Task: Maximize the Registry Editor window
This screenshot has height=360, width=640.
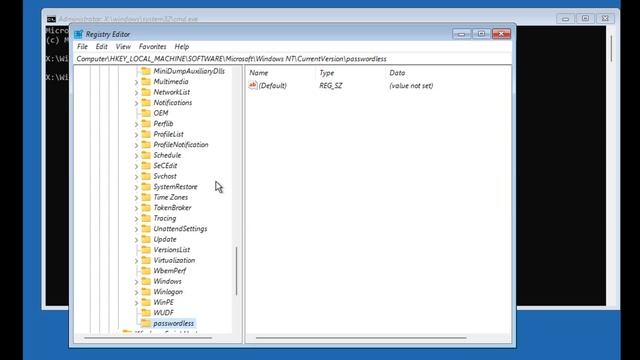Action: pos(481,34)
